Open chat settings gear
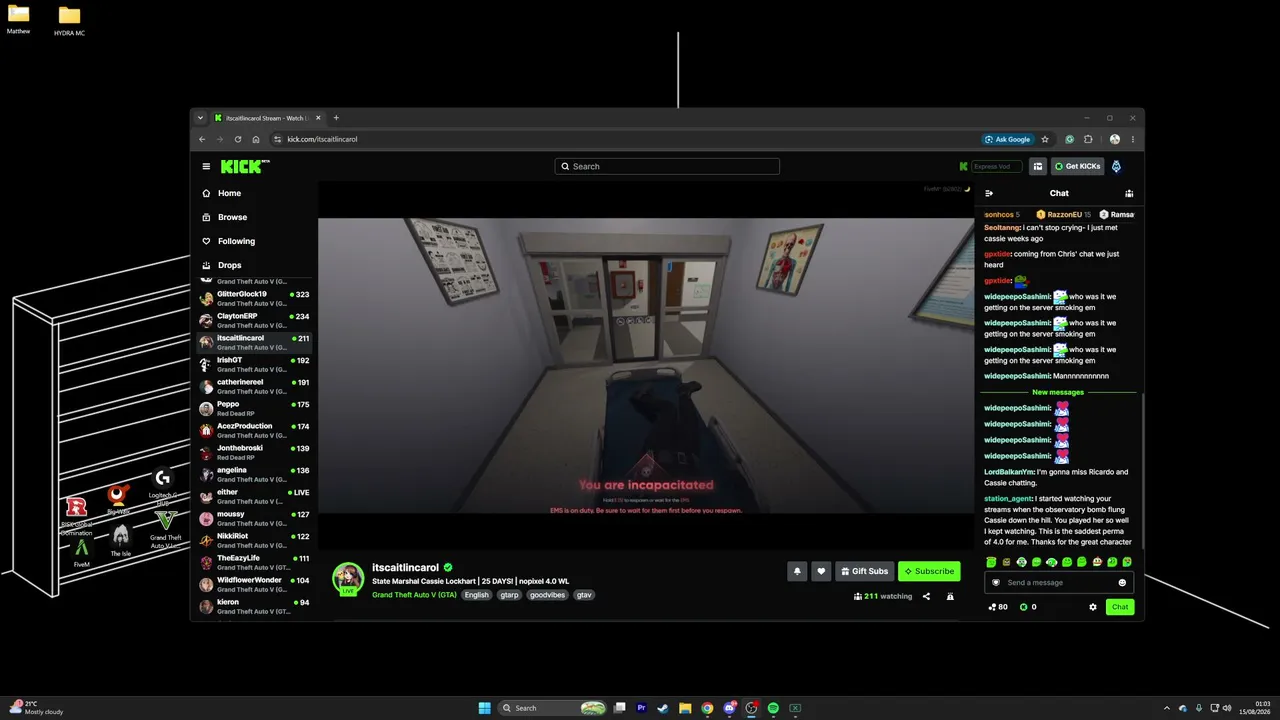The width and height of the screenshot is (1280, 720). 1093,607
